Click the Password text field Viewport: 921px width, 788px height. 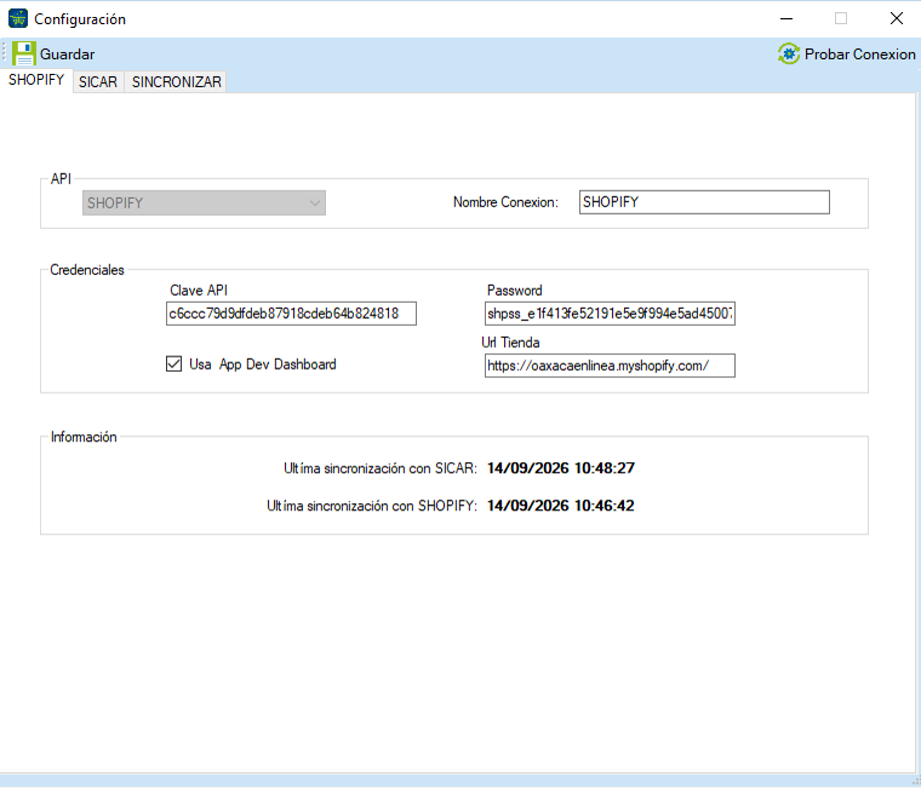[x=610, y=314]
